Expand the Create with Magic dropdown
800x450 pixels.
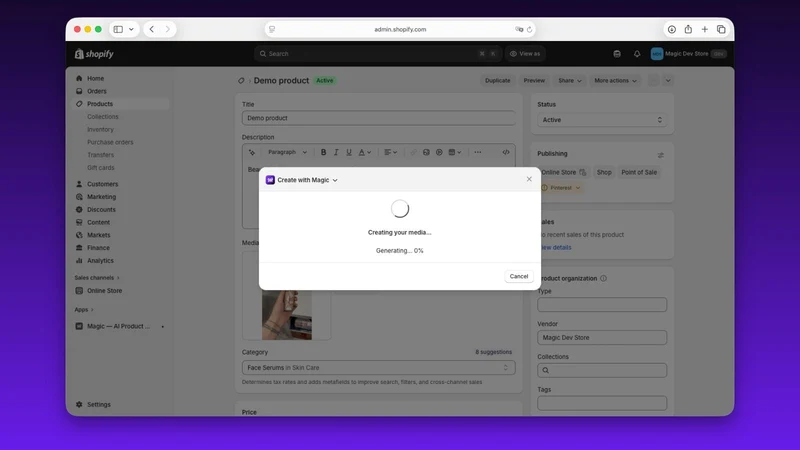pyautogui.click(x=335, y=180)
